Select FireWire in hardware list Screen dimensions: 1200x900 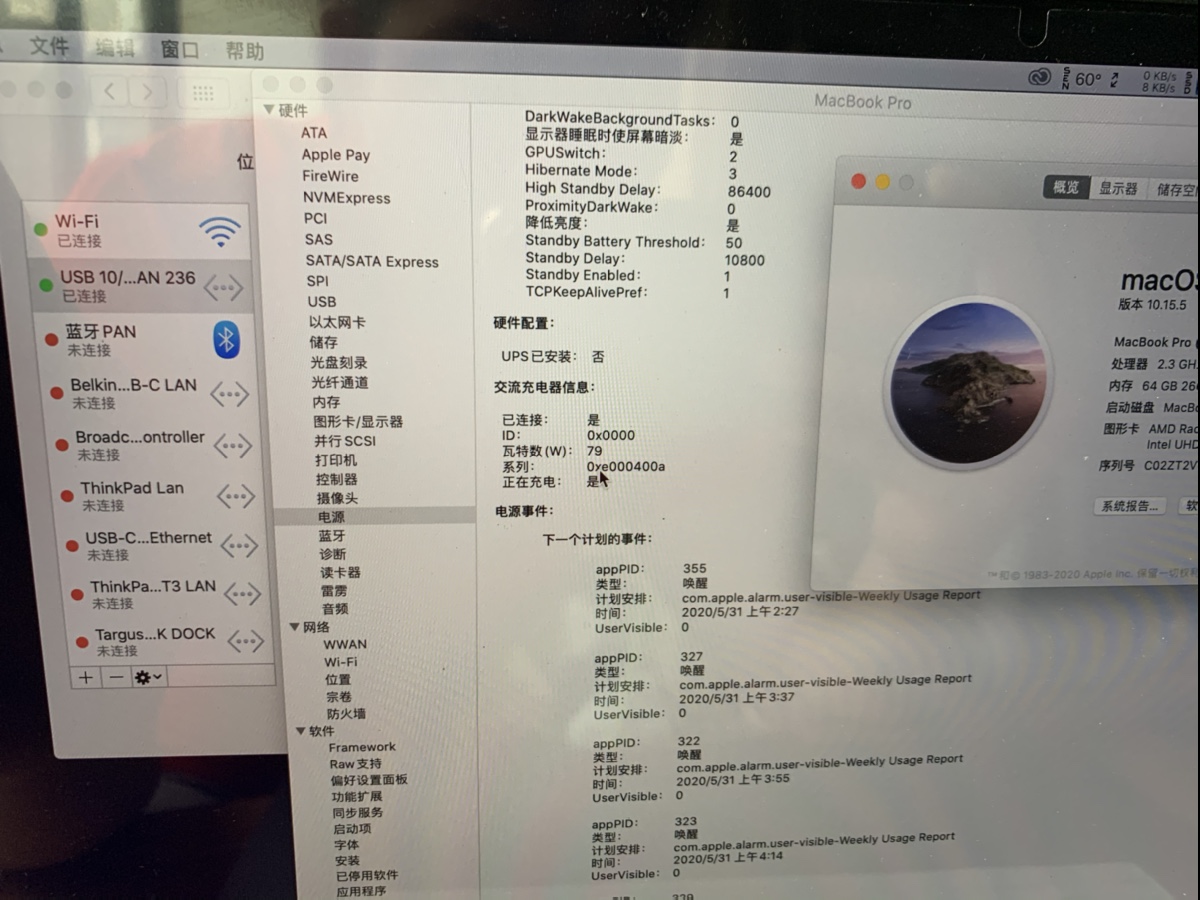(x=330, y=176)
